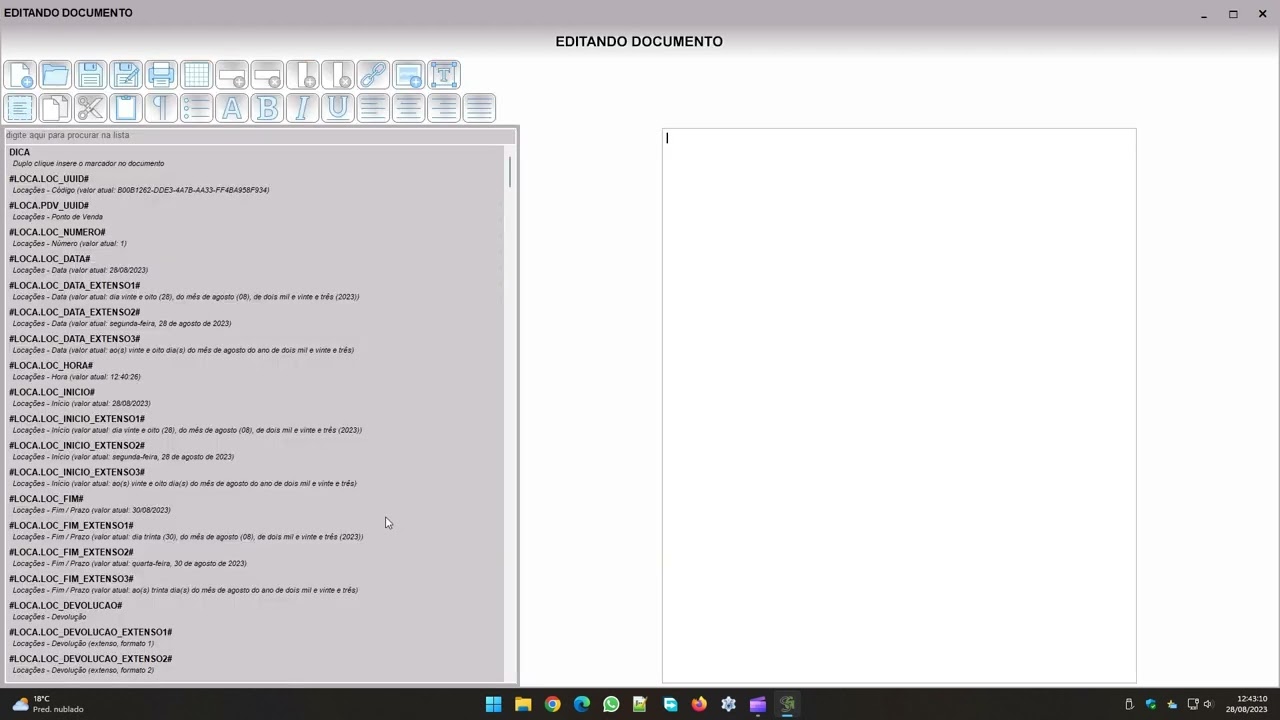This screenshot has width=1280, height=720.
Task: Paste using the clipboard icon
Action: tap(126, 108)
